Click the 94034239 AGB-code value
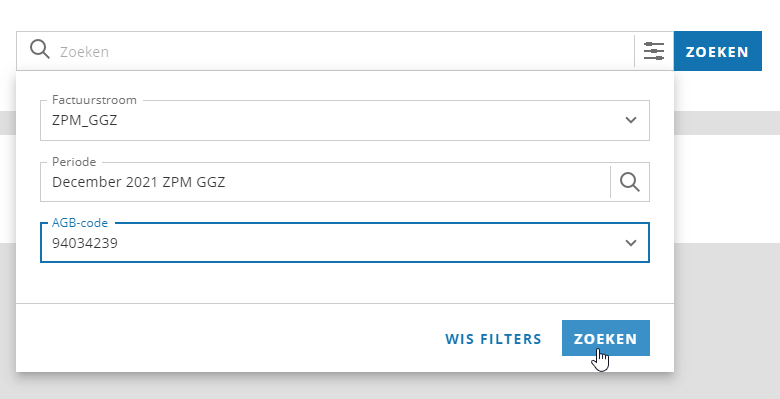This screenshot has height=399, width=780. click(x=85, y=243)
